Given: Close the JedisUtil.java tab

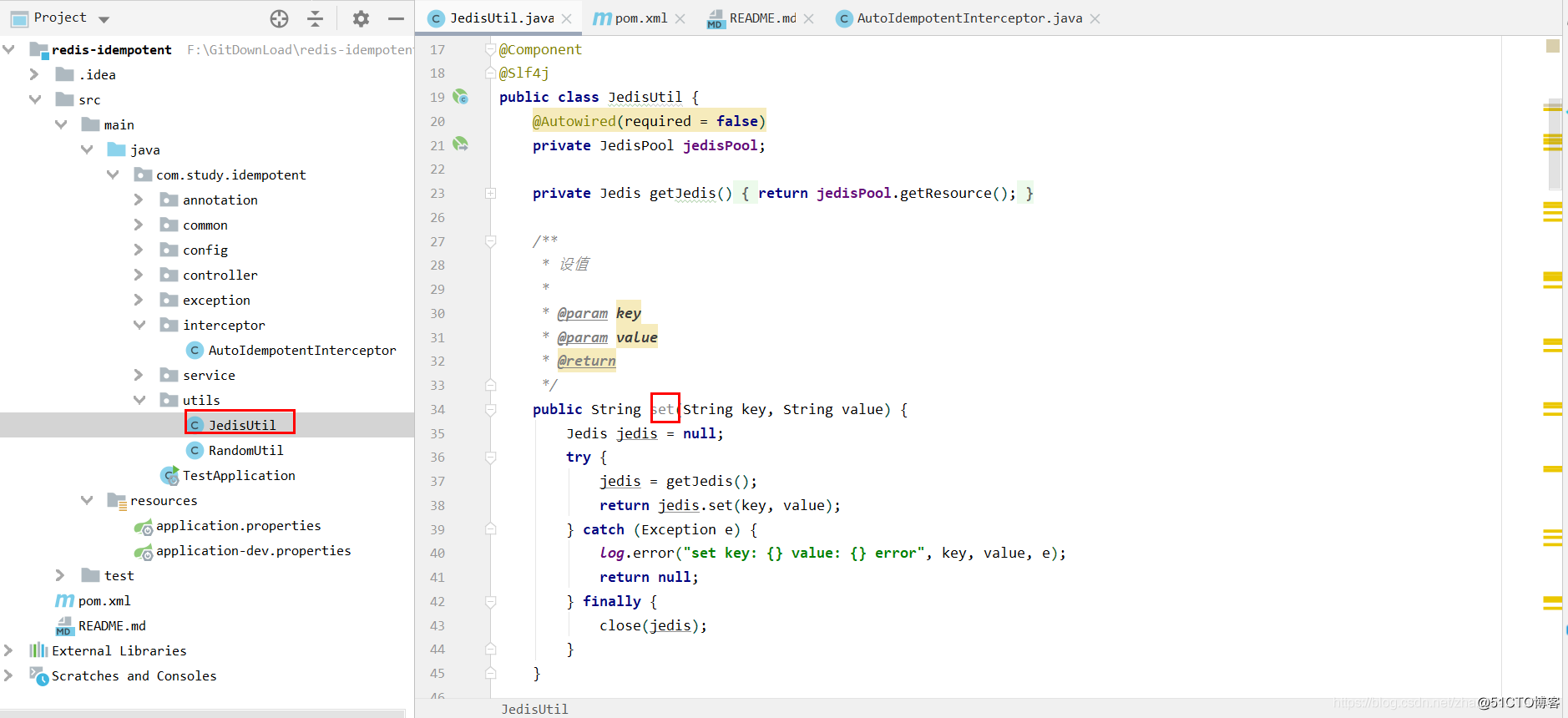Looking at the screenshot, I should click(567, 18).
